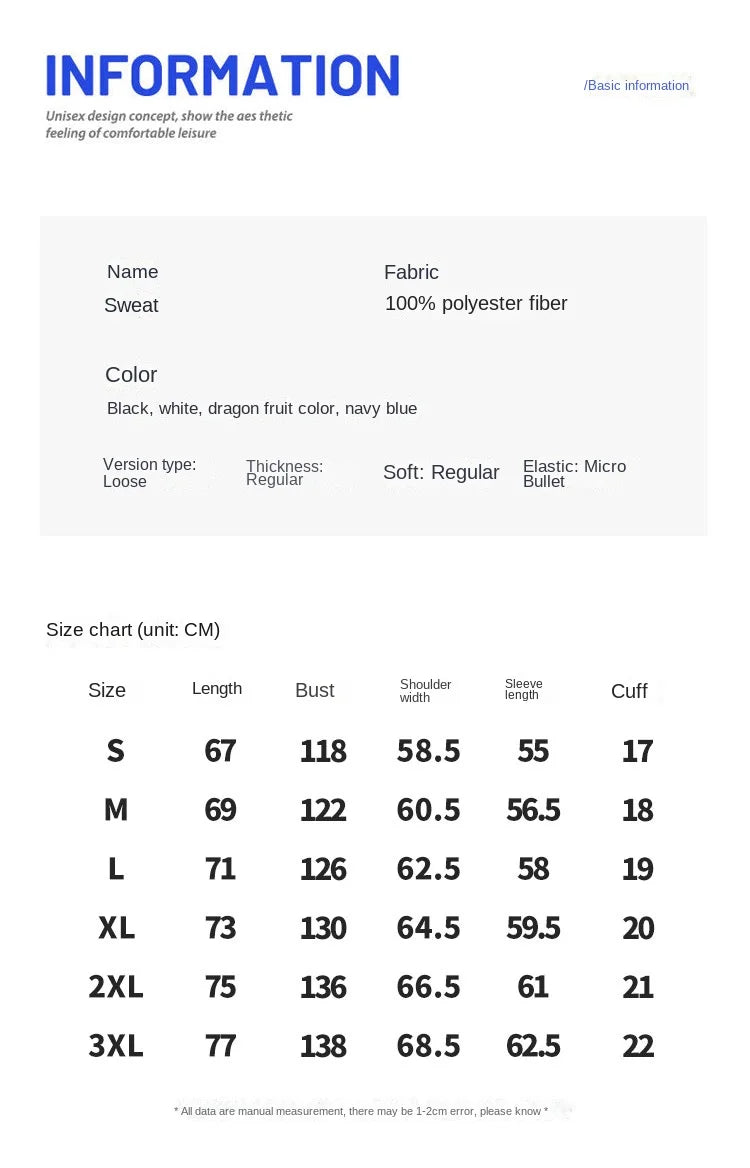This screenshot has width=750, height=1168.
Task: Click the /Basic information link
Action: point(637,86)
